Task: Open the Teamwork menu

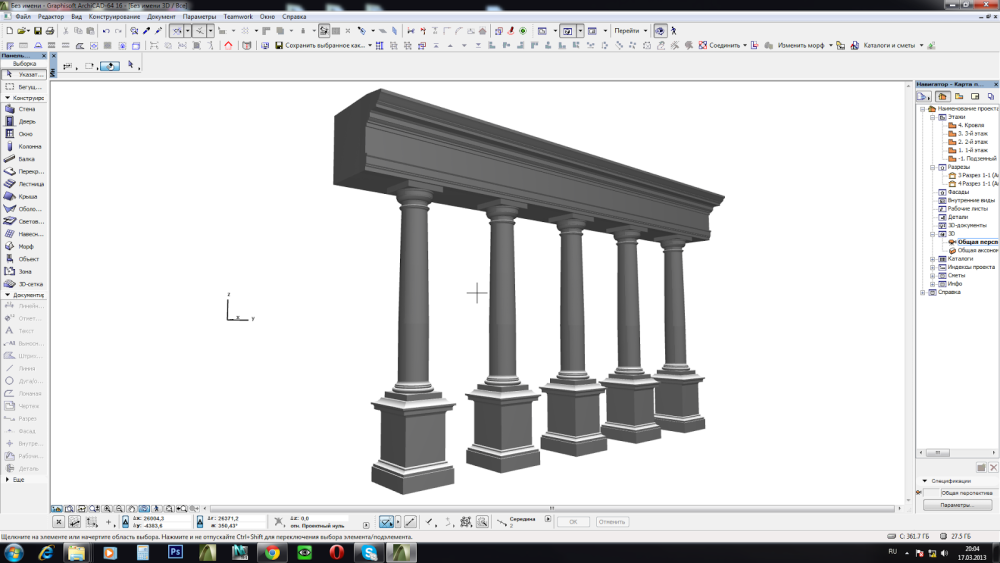Action: tap(239, 17)
